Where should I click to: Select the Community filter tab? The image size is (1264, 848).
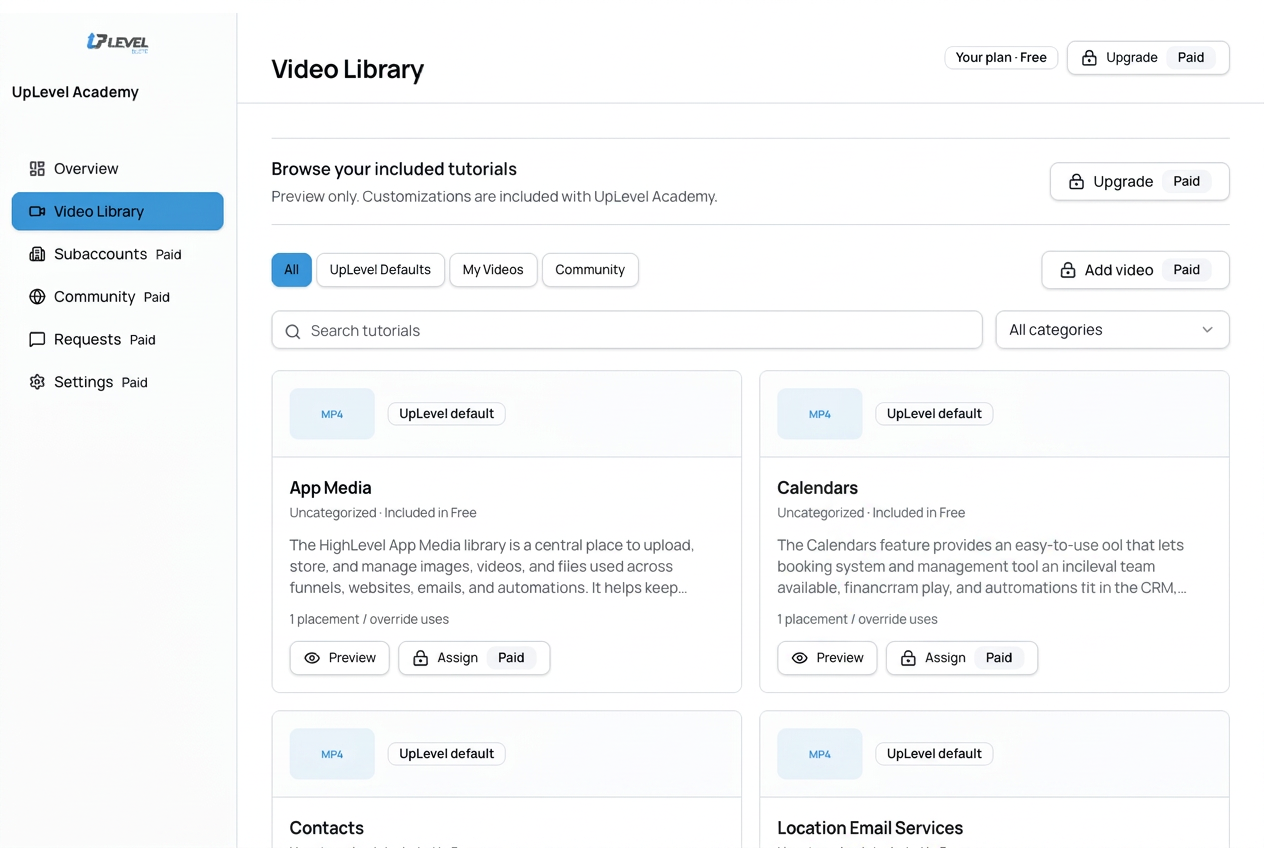point(590,270)
